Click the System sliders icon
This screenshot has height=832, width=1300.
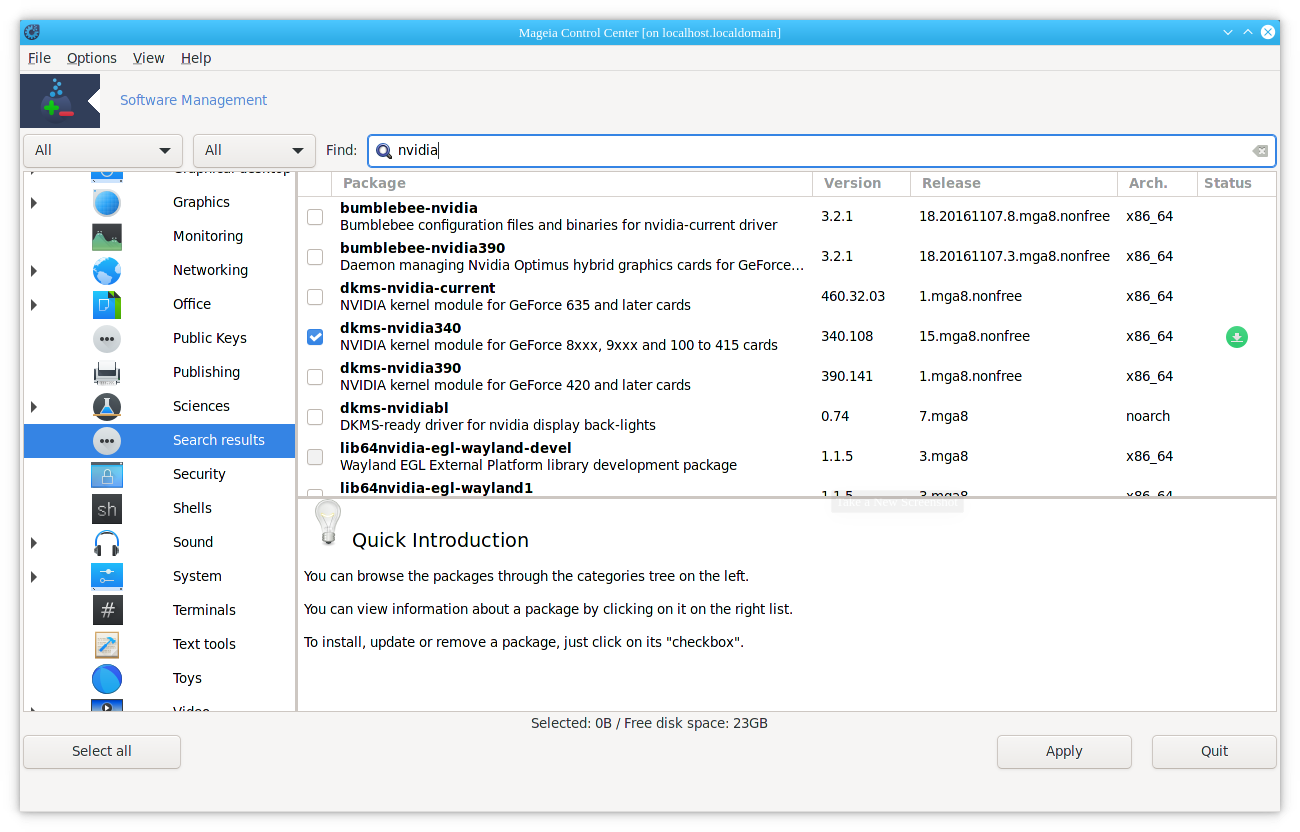coord(107,577)
